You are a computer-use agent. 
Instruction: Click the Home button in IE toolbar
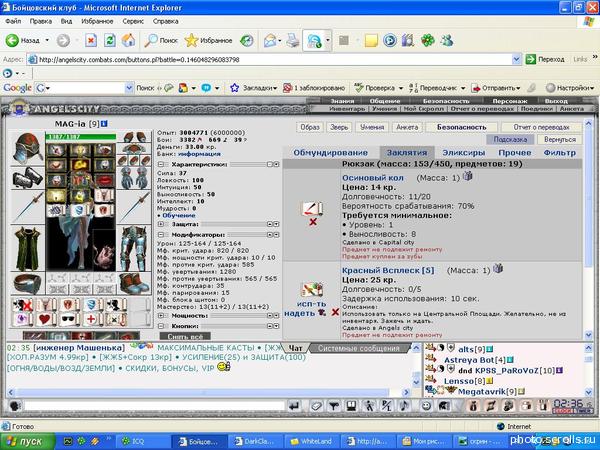click(128, 40)
